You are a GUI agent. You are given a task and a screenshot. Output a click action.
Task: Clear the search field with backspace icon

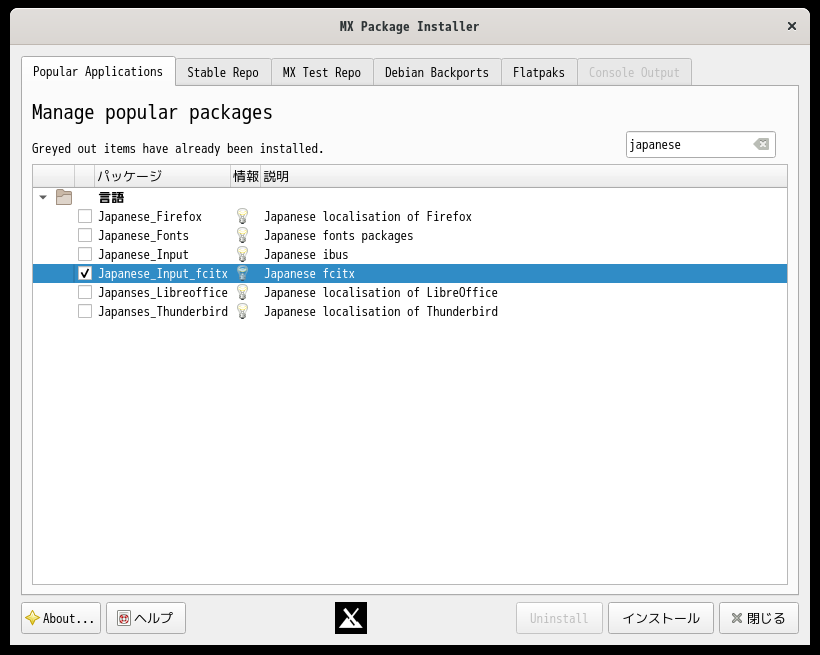761,144
